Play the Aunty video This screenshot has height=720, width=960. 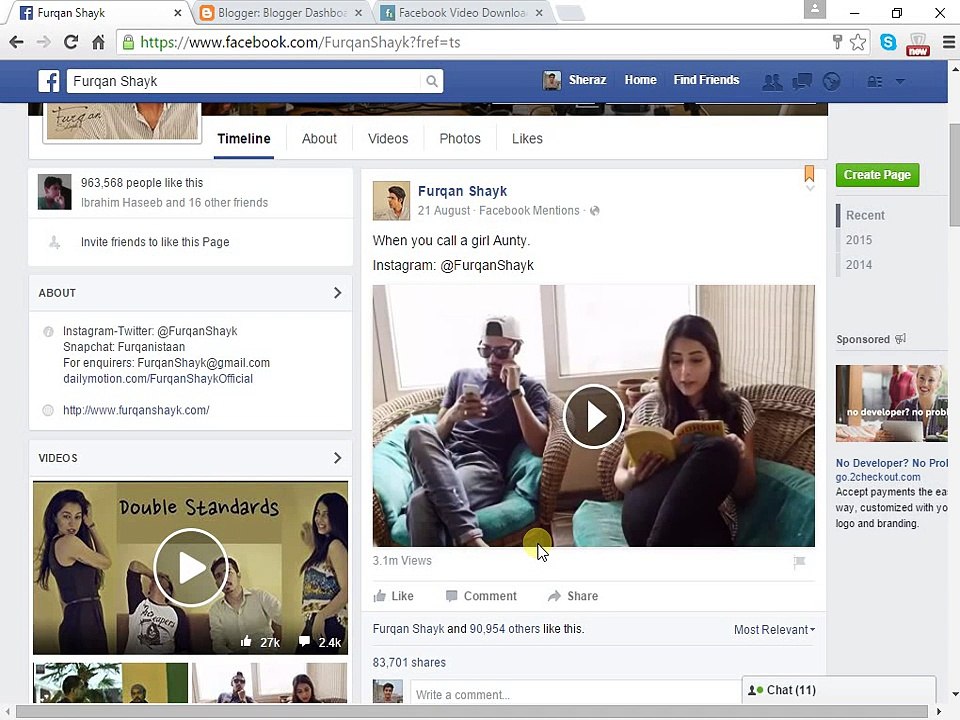(593, 416)
